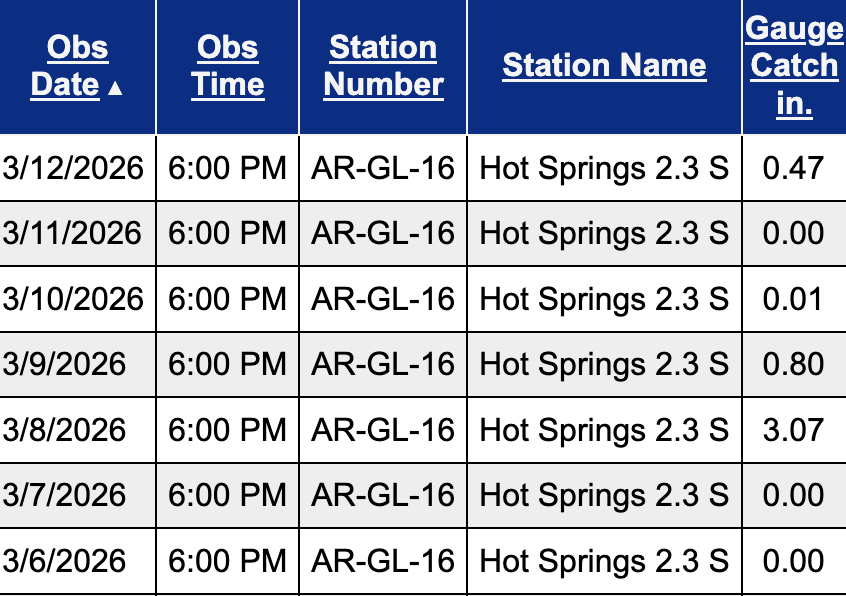Screen dimensions: 846x596
Task: Click the 0.80 gauge catch value
Action: click(793, 364)
